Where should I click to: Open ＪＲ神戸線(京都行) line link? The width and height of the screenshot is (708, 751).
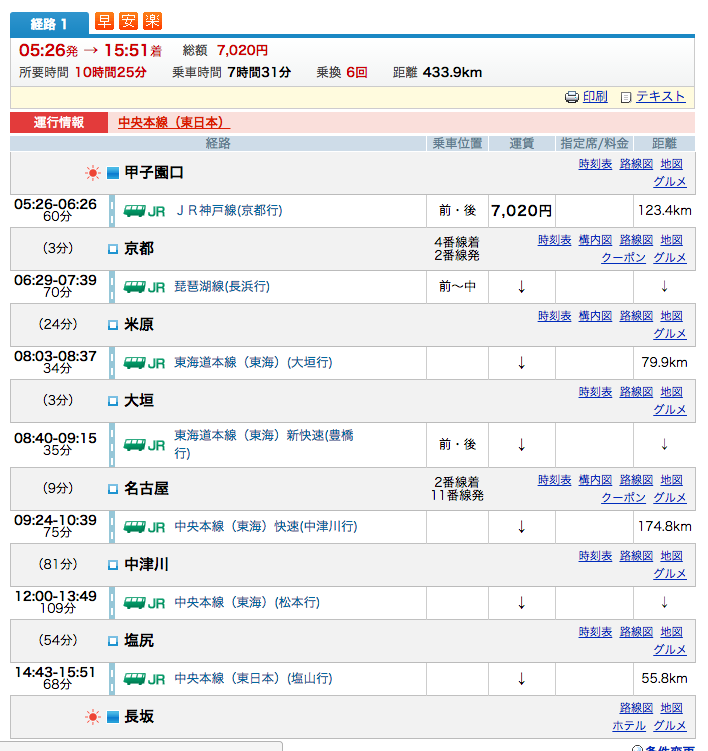[229, 210]
